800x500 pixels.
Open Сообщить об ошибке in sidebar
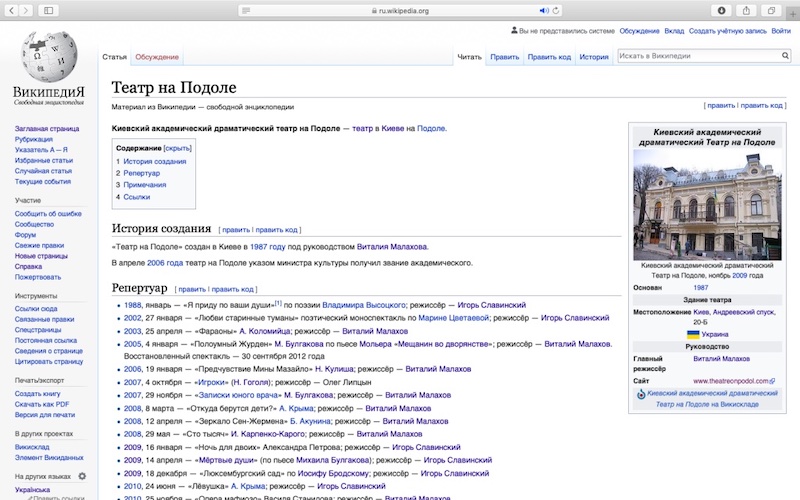[x=48, y=214]
